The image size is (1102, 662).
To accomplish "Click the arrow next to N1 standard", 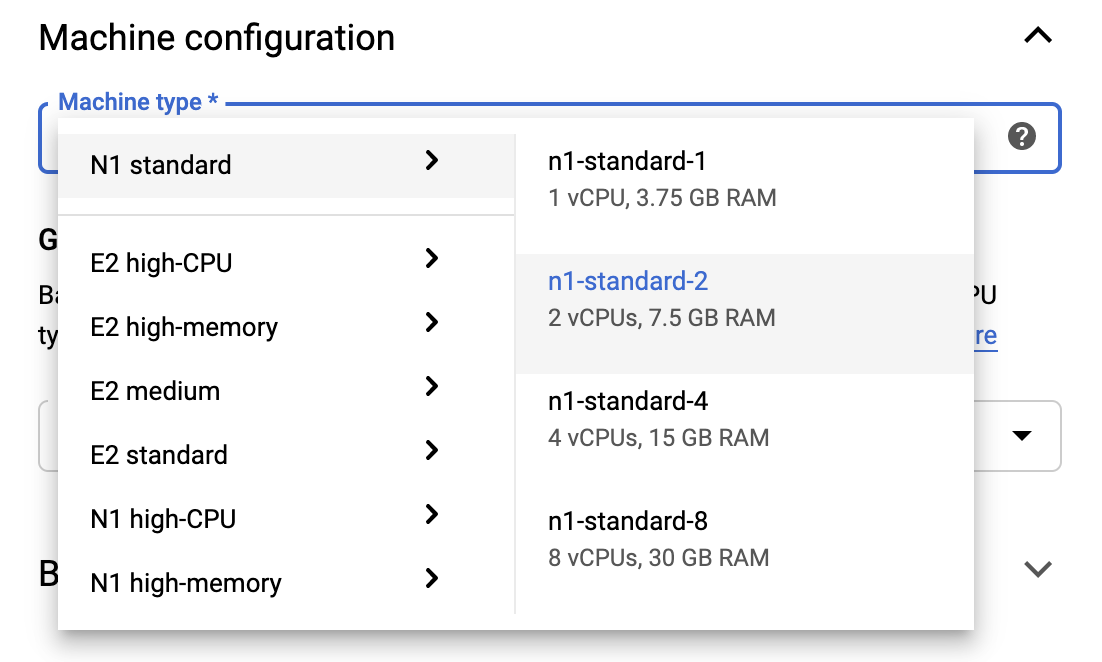I will click(432, 160).
